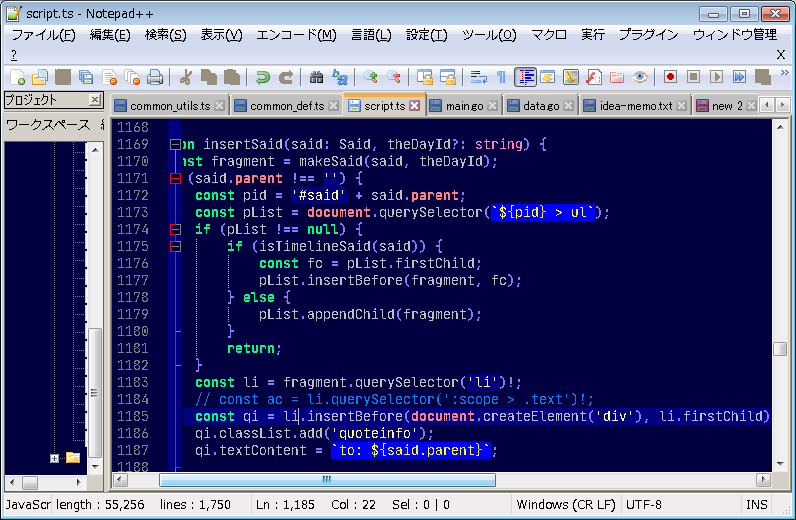Image resolution: width=796 pixels, height=520 pixels.
Task: Toggle the monitoring eye icon
Action: tap(640, 77)
